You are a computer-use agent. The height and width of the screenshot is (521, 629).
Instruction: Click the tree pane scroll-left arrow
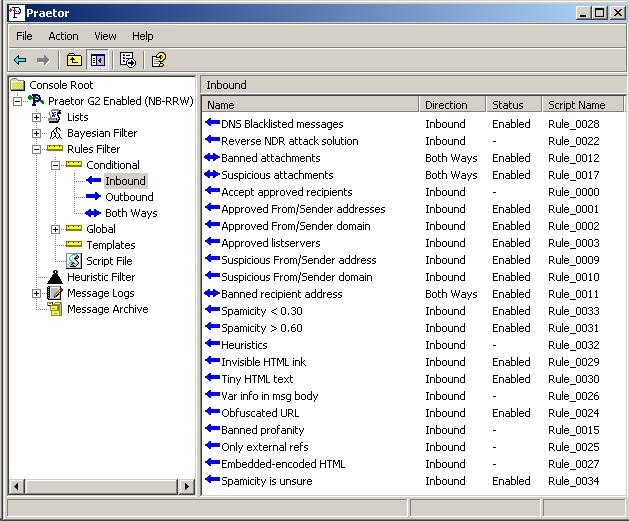pyautogui.click(x=16, y=487)
